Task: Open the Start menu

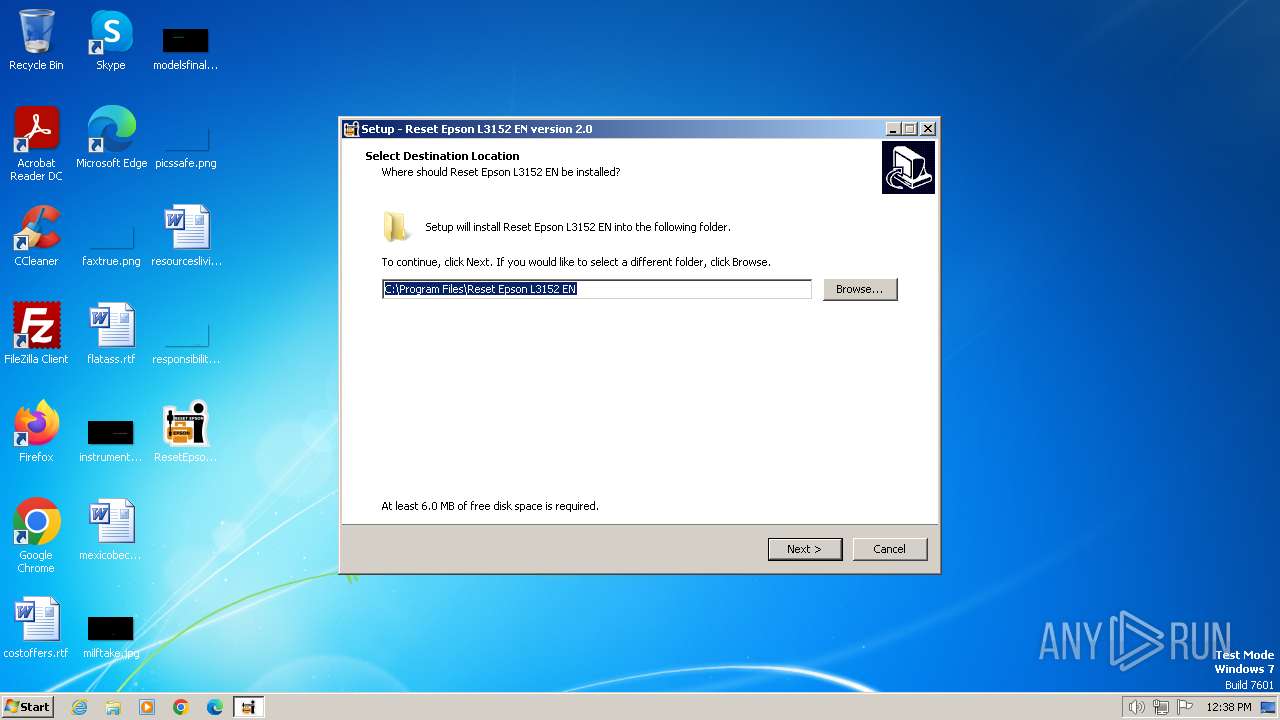Action: pyautogui.click(x=27, y=707)
